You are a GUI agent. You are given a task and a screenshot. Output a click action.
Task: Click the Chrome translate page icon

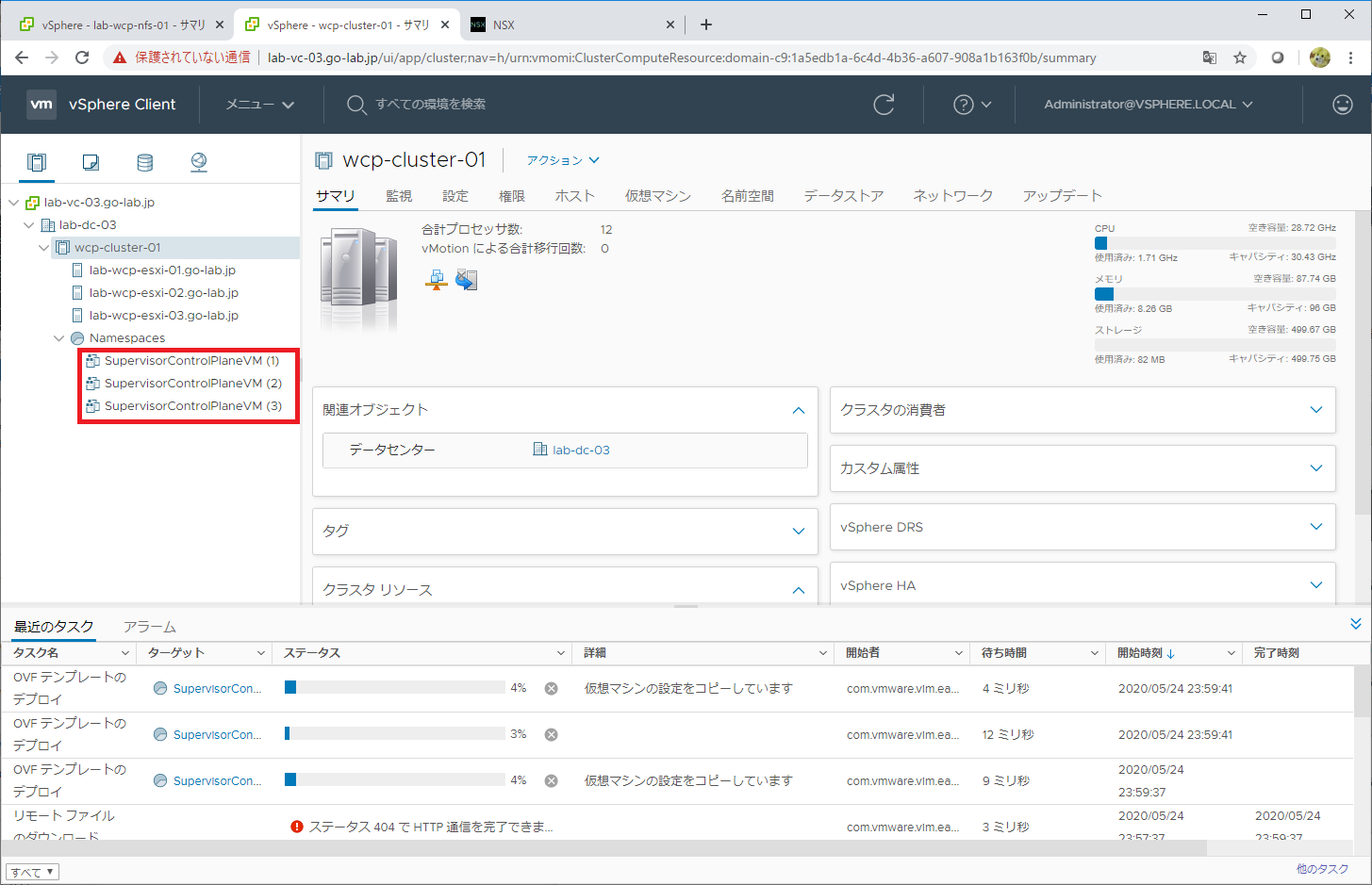coord(1209,57)
